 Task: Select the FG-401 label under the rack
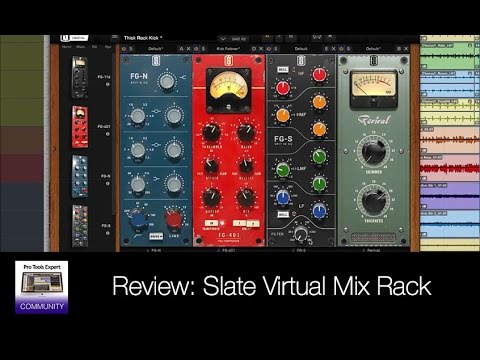[x=228, y=250]
